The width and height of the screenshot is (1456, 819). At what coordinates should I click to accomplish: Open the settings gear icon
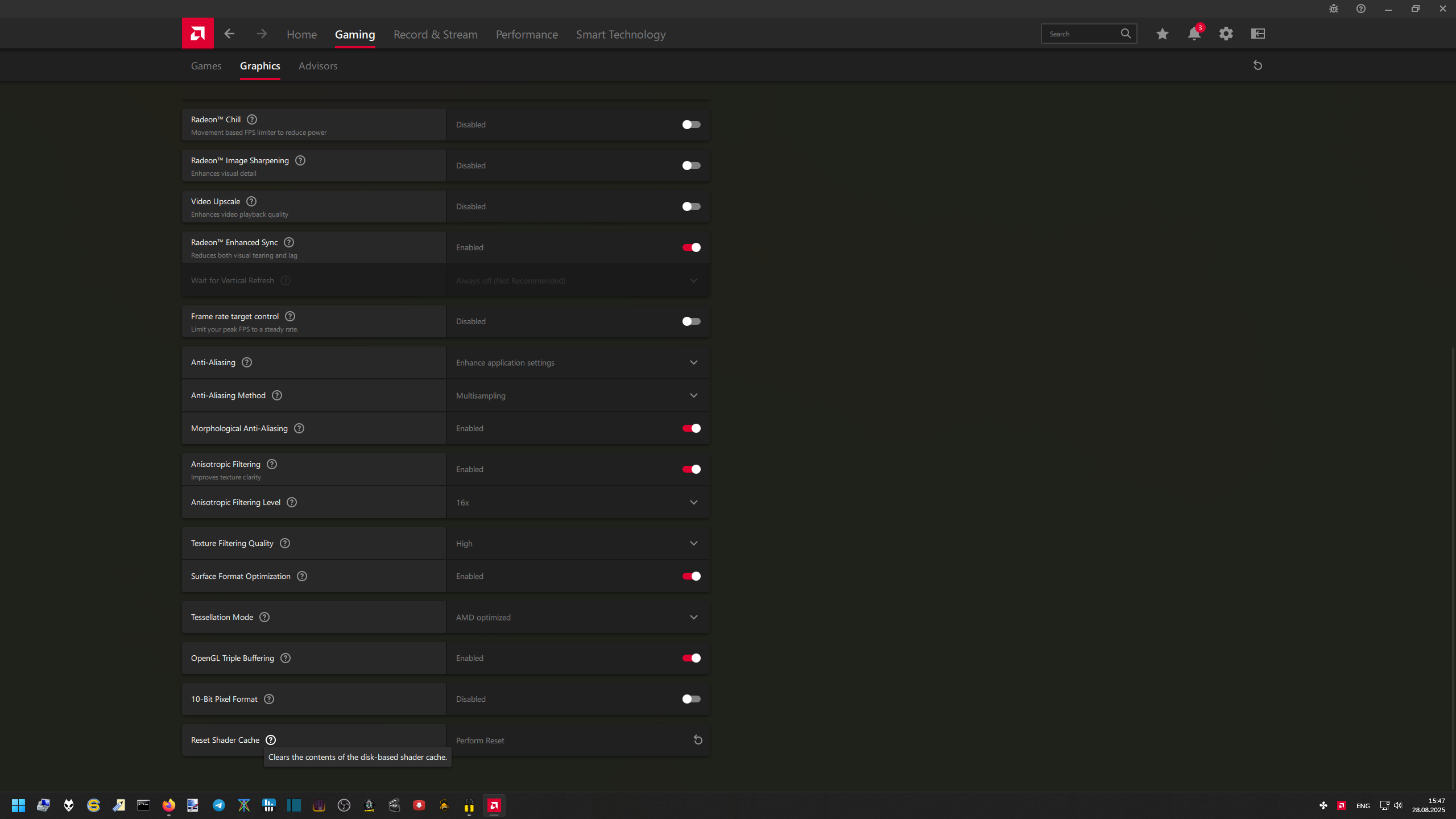pos(1226,34)
